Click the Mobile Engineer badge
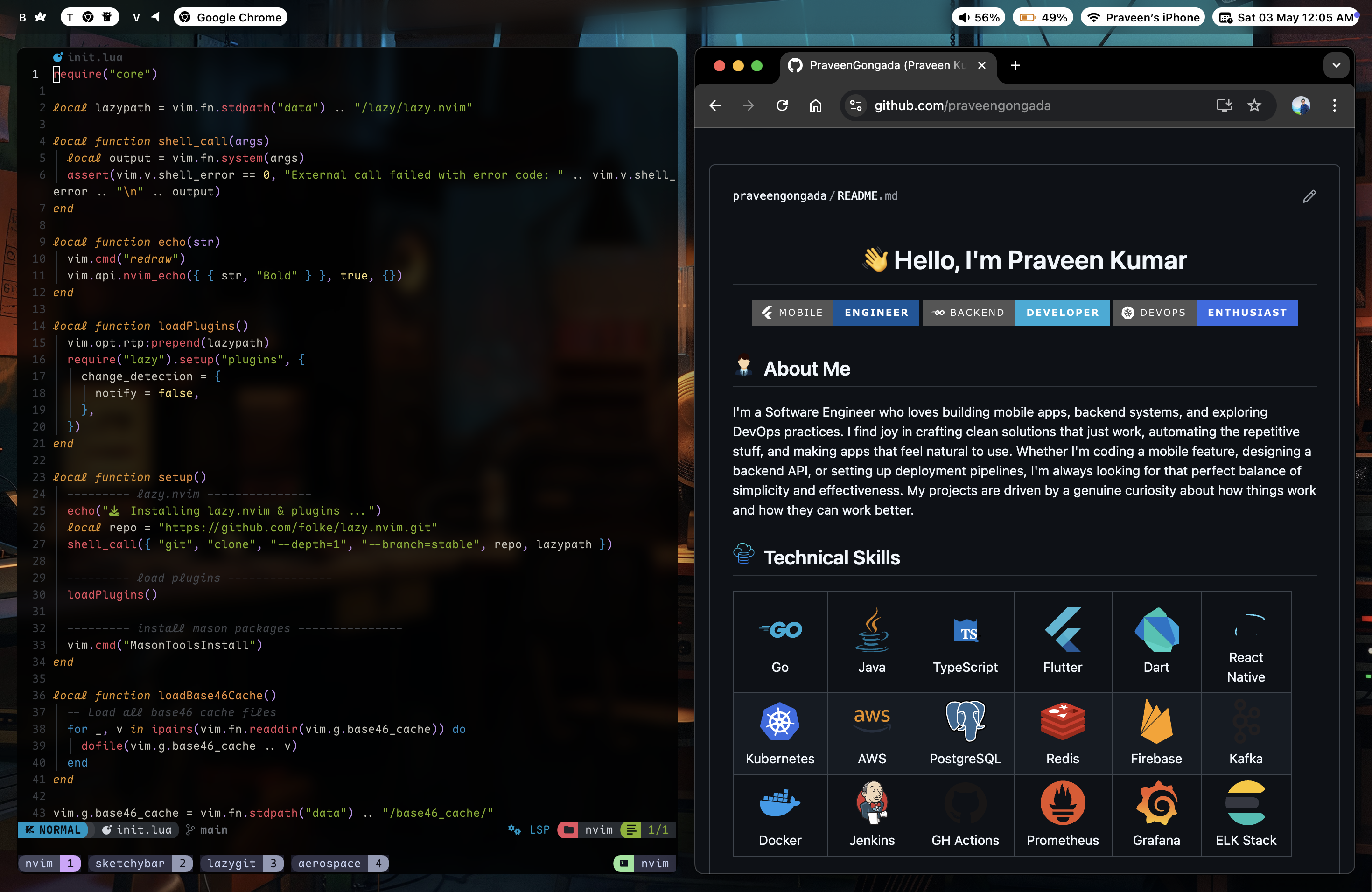Viewport: 1372px width, 892px height. point(835,312)
